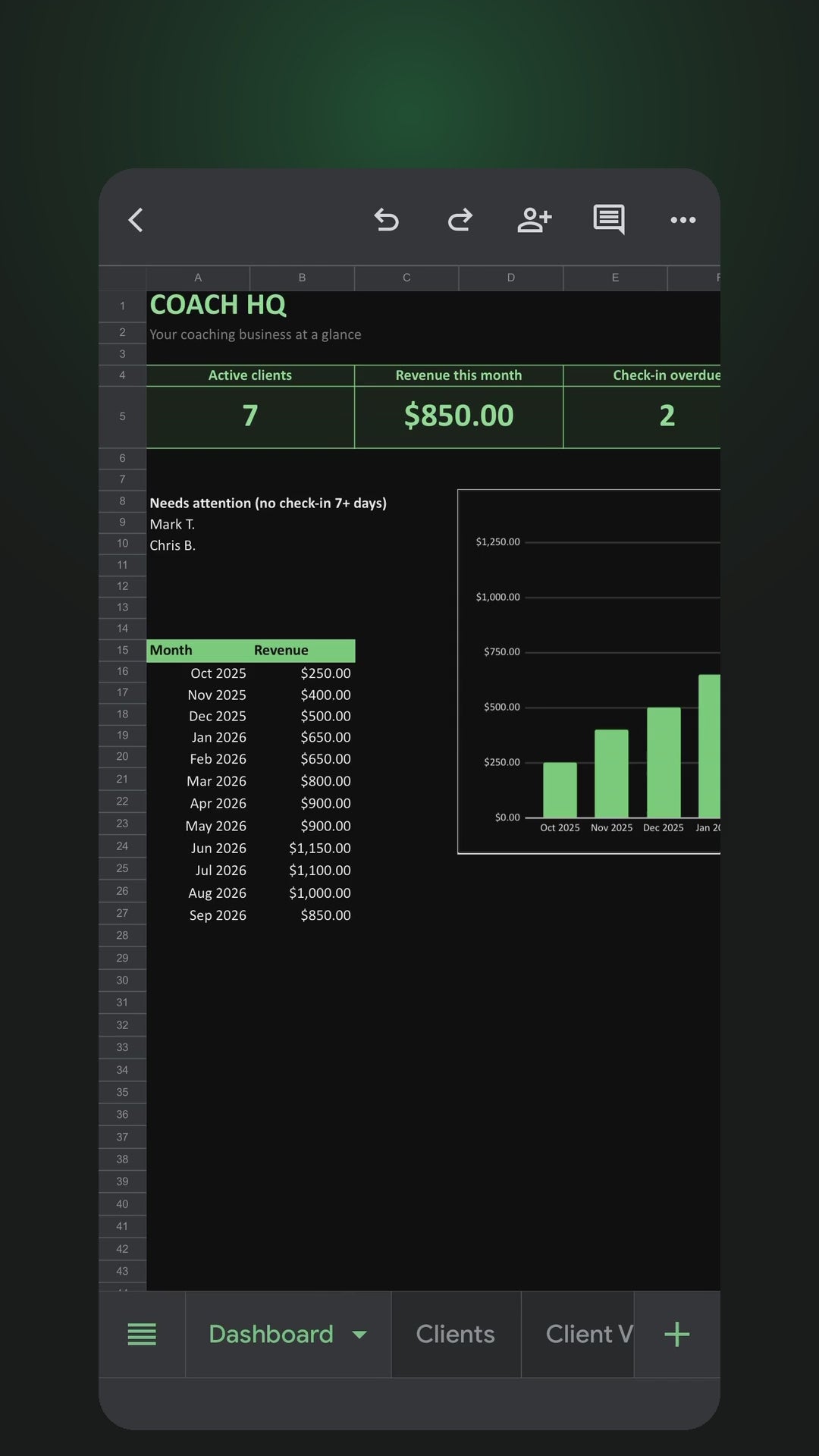The width and height of the screenshot is (819, 1456).
Task: Select row 5 header
Action: point(122,416)
